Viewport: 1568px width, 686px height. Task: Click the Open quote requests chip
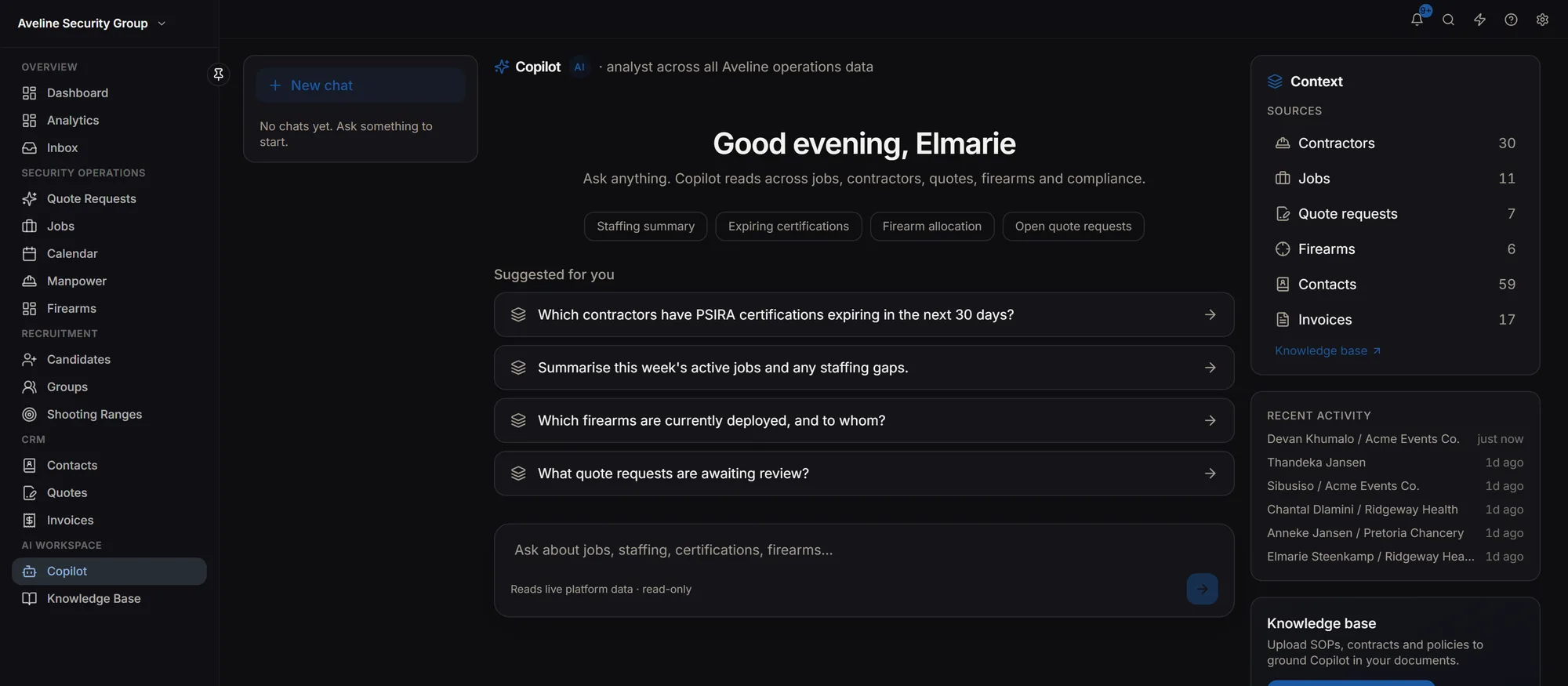click(x=1073, y=226)
